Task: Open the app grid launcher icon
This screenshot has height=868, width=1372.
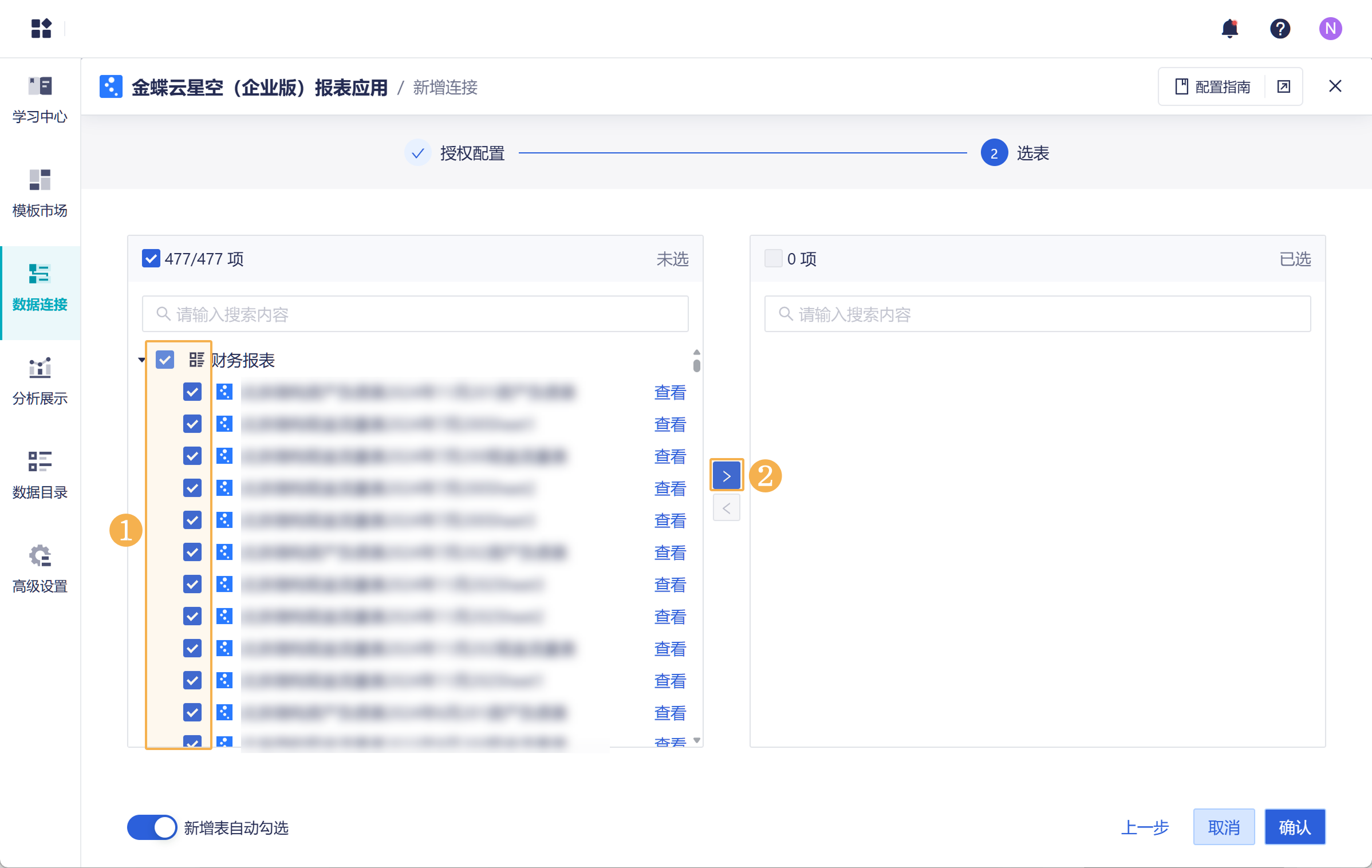Action: (x=41, y=28)
